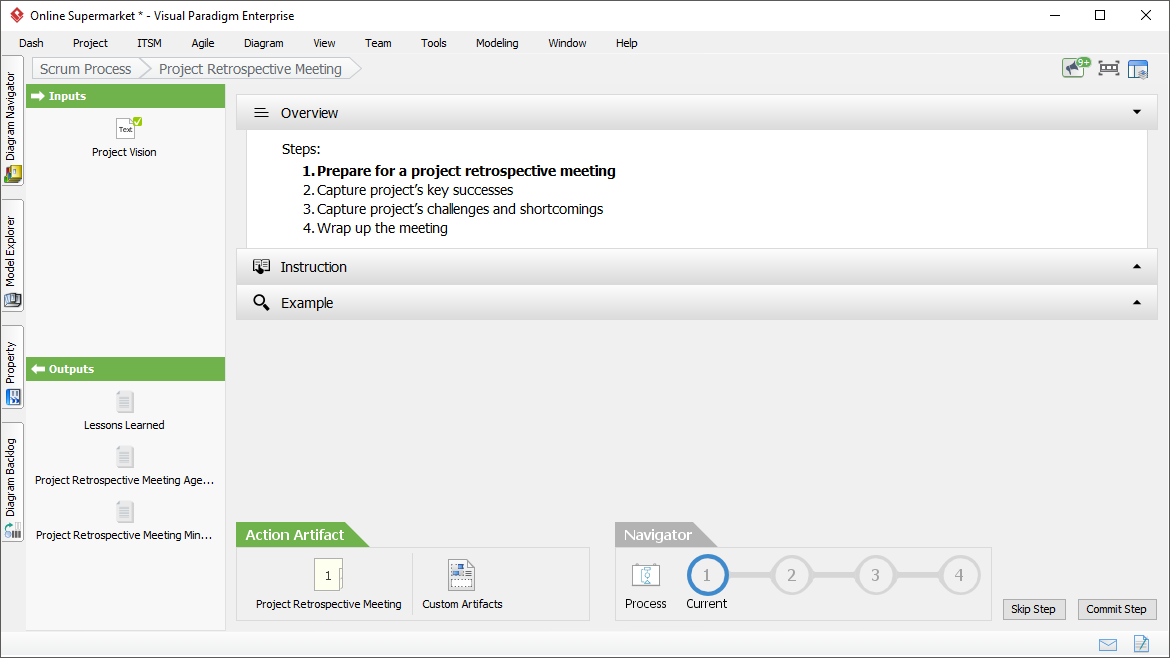The width and height of the screenshot is (1170, 658).
Task: Open the Project menu
Action: [x=90, y=43]
